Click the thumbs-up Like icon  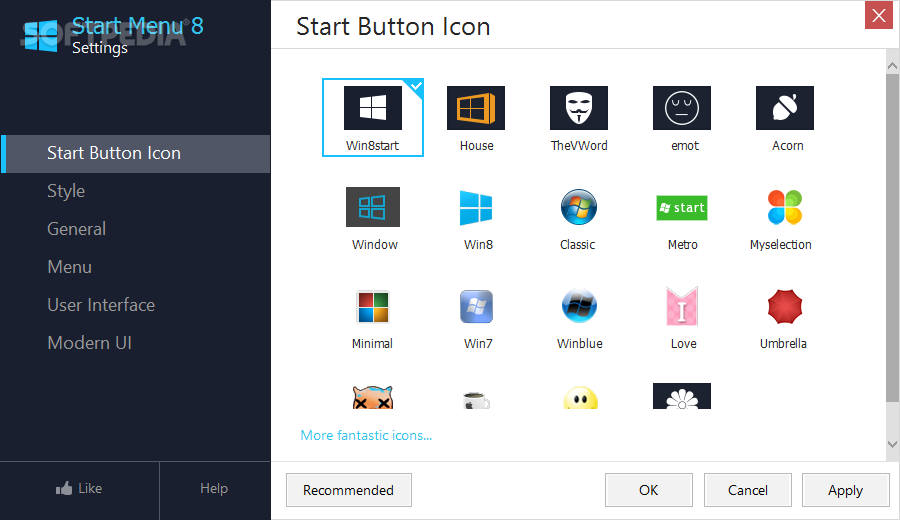(x=64, y=488)
